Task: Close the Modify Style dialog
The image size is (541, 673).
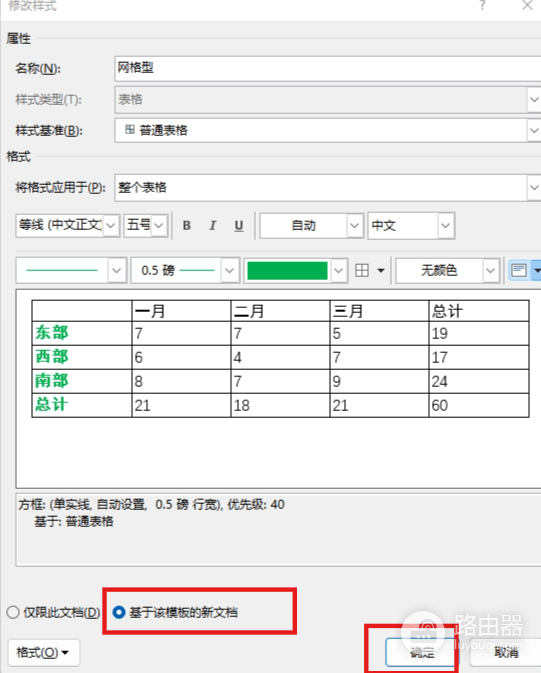Action: 527,5
